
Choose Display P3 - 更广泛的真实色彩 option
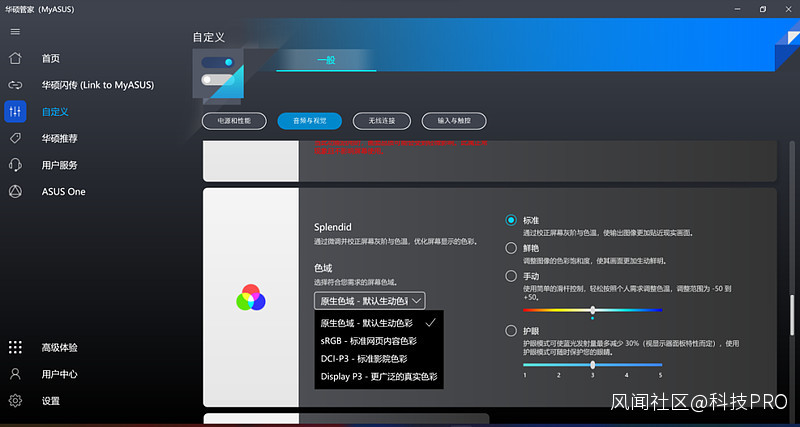tap(379, 376)
